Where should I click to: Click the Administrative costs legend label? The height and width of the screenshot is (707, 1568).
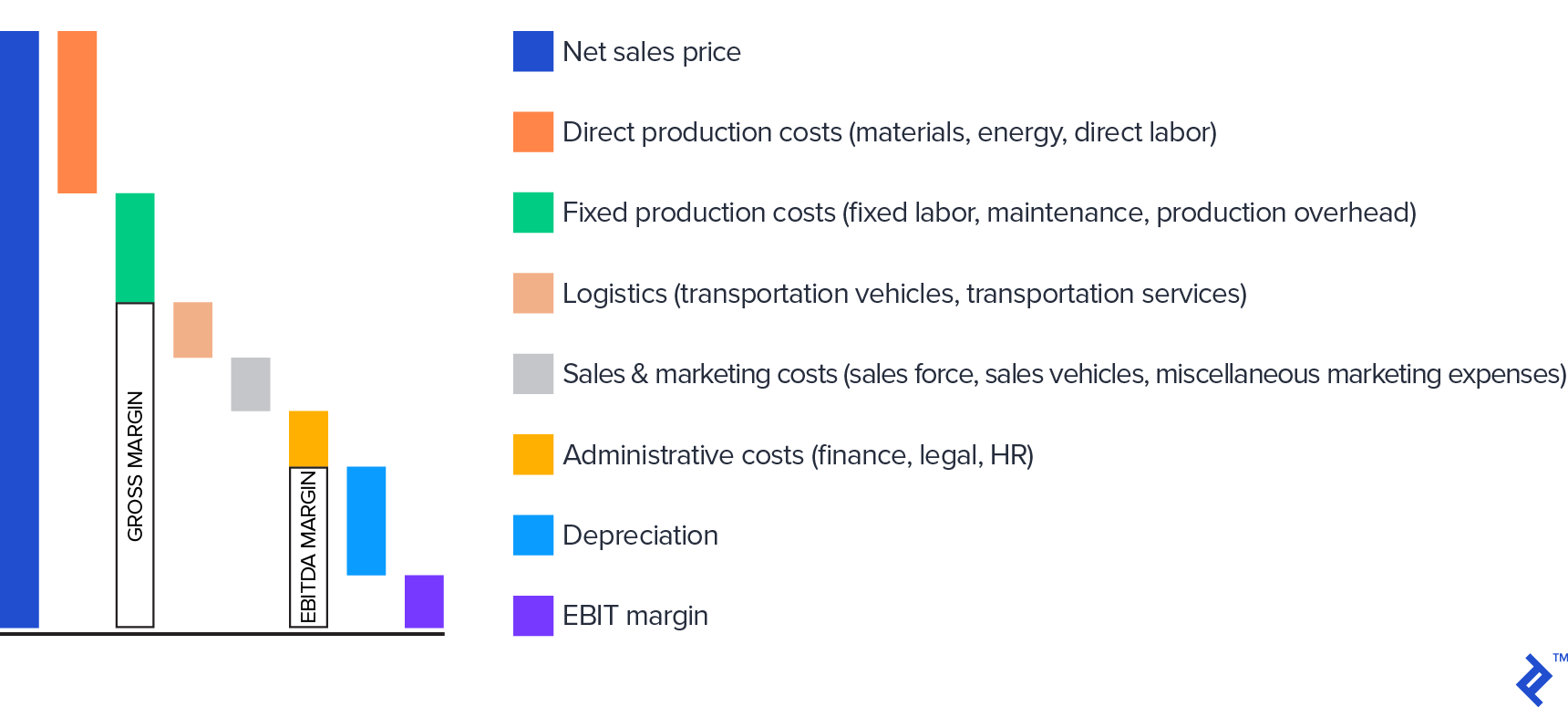pyautogui.click(x=798, y=455)
